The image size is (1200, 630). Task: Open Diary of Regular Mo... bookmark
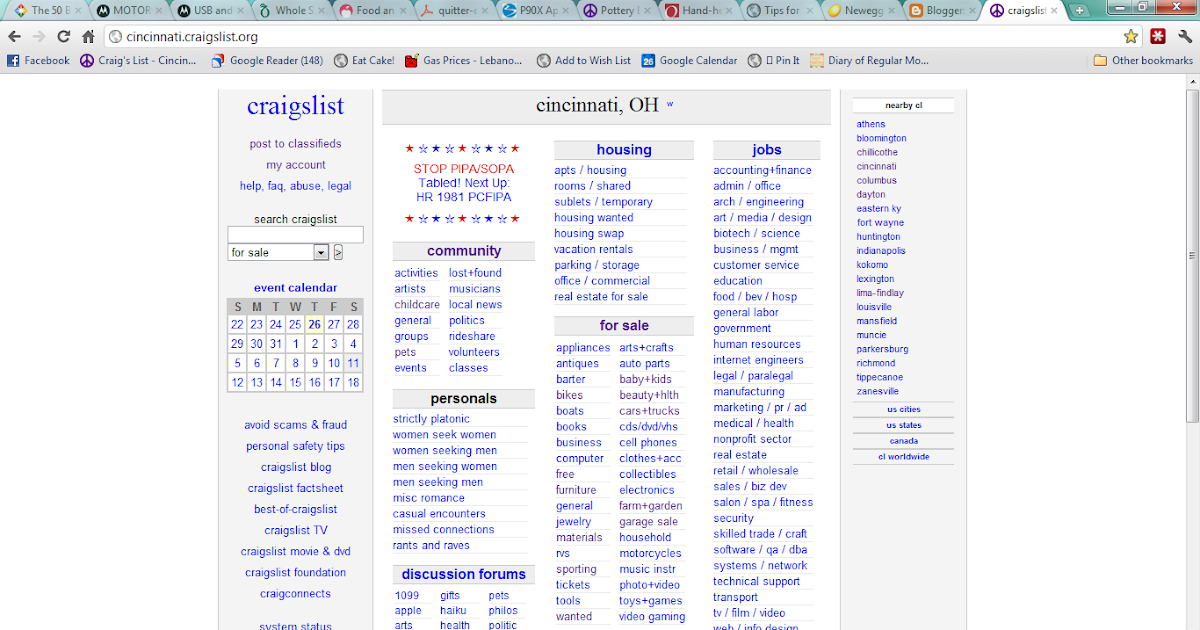pyautogui.click(x=870, y=60)
